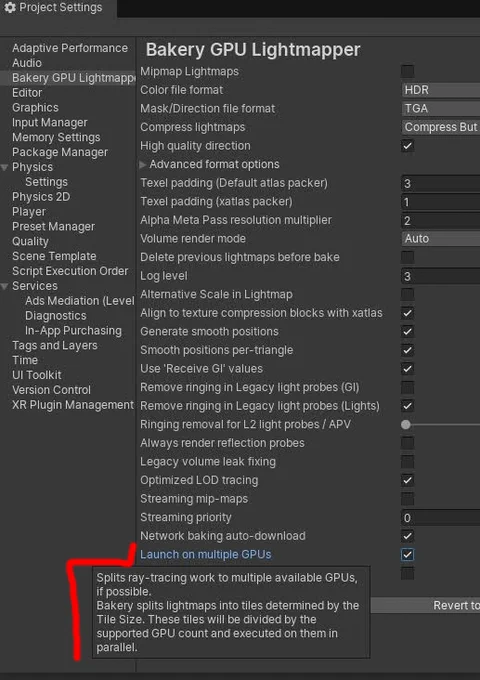Toggle Network baking auto-download checkbox

tap(407, 536)
